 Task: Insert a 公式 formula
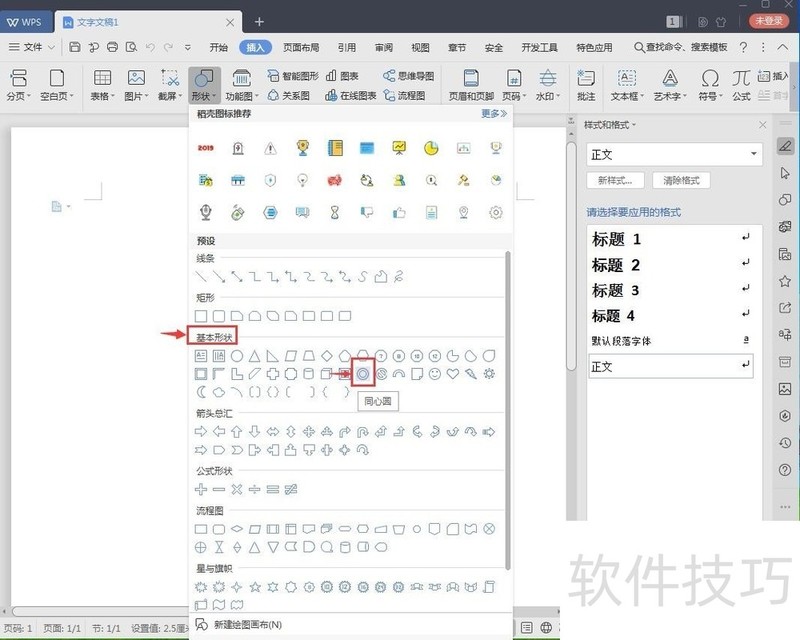(741, 85)
